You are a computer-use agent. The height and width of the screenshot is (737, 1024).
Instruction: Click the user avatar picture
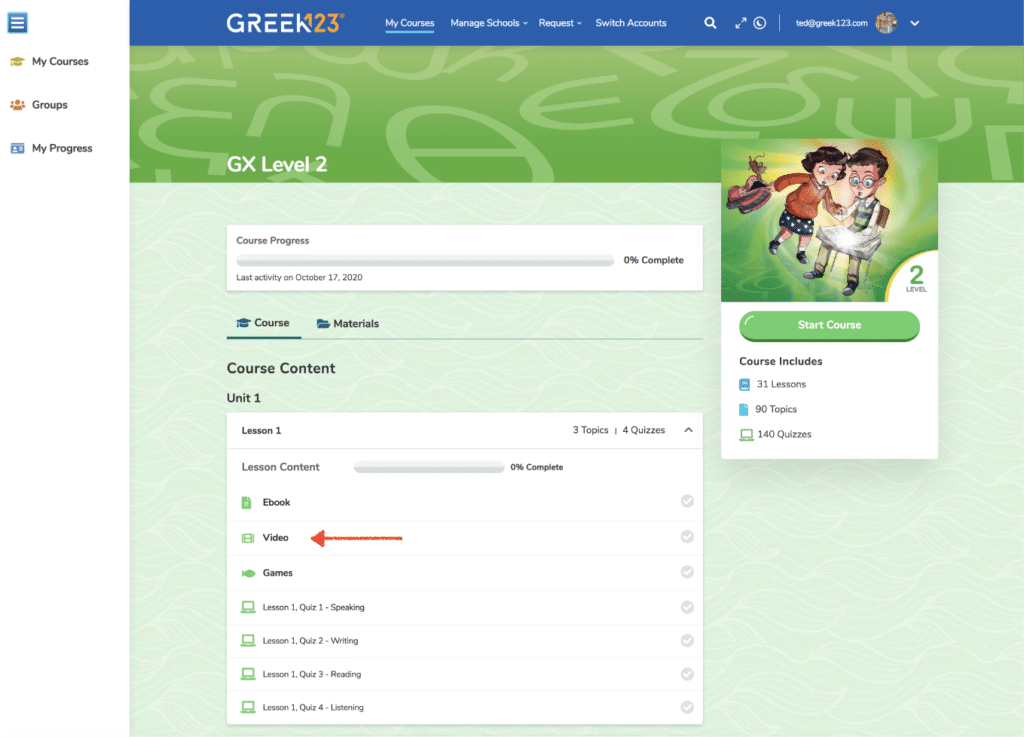(886, 23)
